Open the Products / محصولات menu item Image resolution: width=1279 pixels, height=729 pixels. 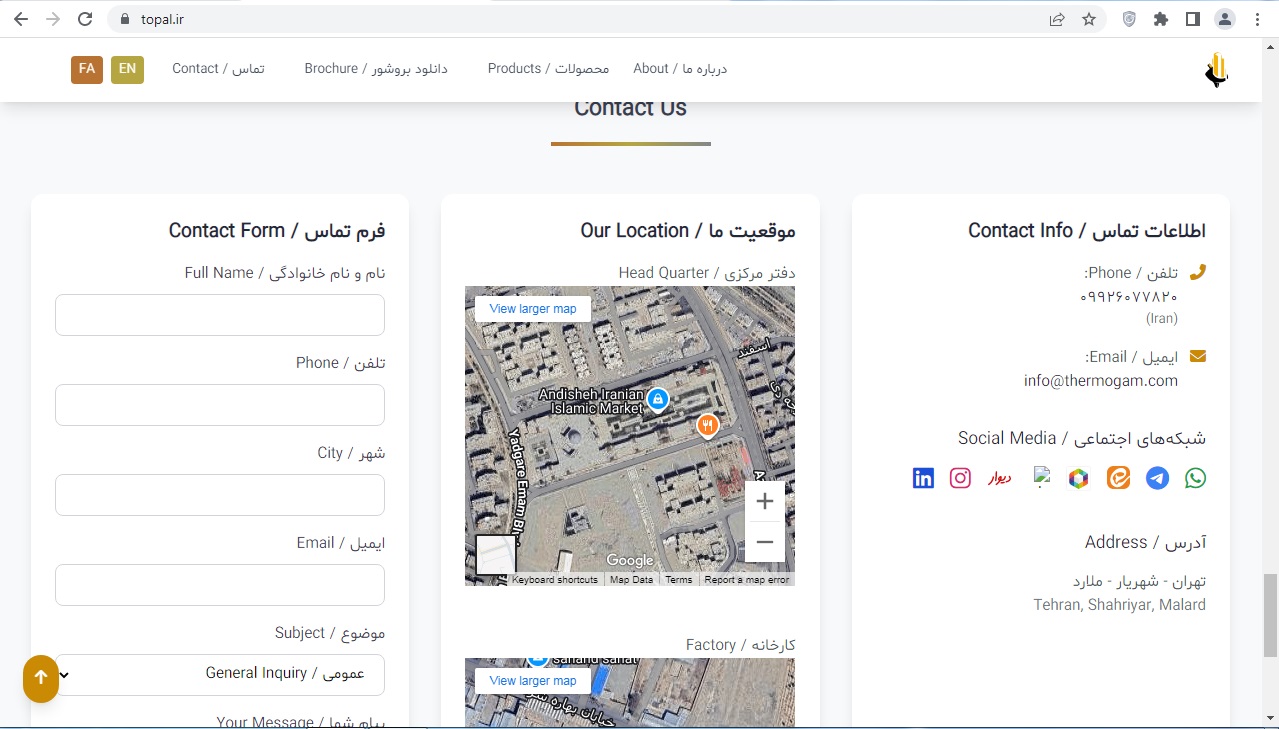[548, 68]
